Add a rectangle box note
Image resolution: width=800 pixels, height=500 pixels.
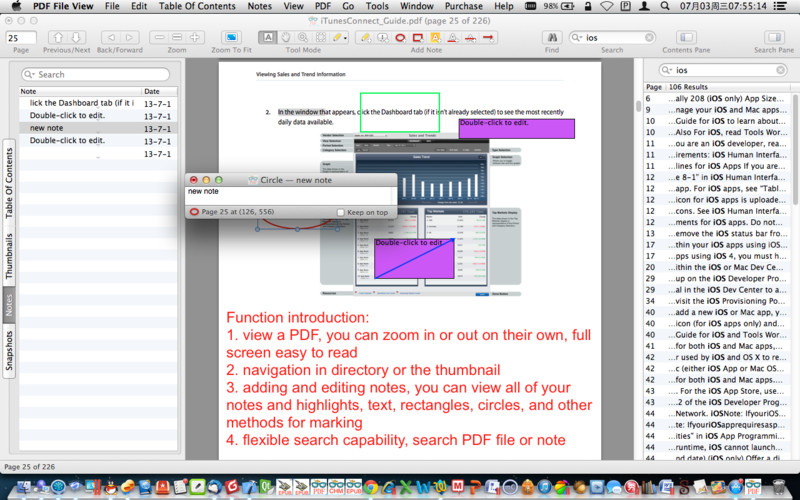(x=418, y=37)
